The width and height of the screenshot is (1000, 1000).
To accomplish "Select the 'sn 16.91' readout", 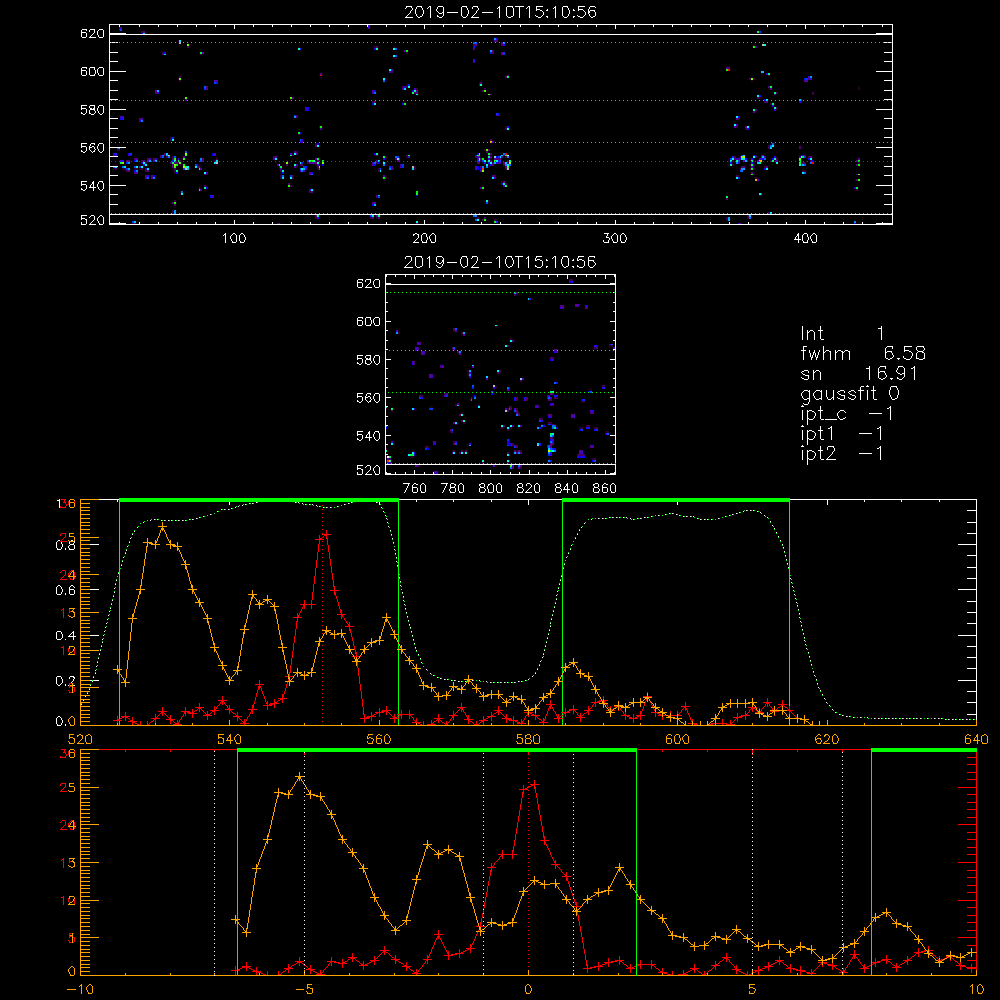I will [859, 373].
